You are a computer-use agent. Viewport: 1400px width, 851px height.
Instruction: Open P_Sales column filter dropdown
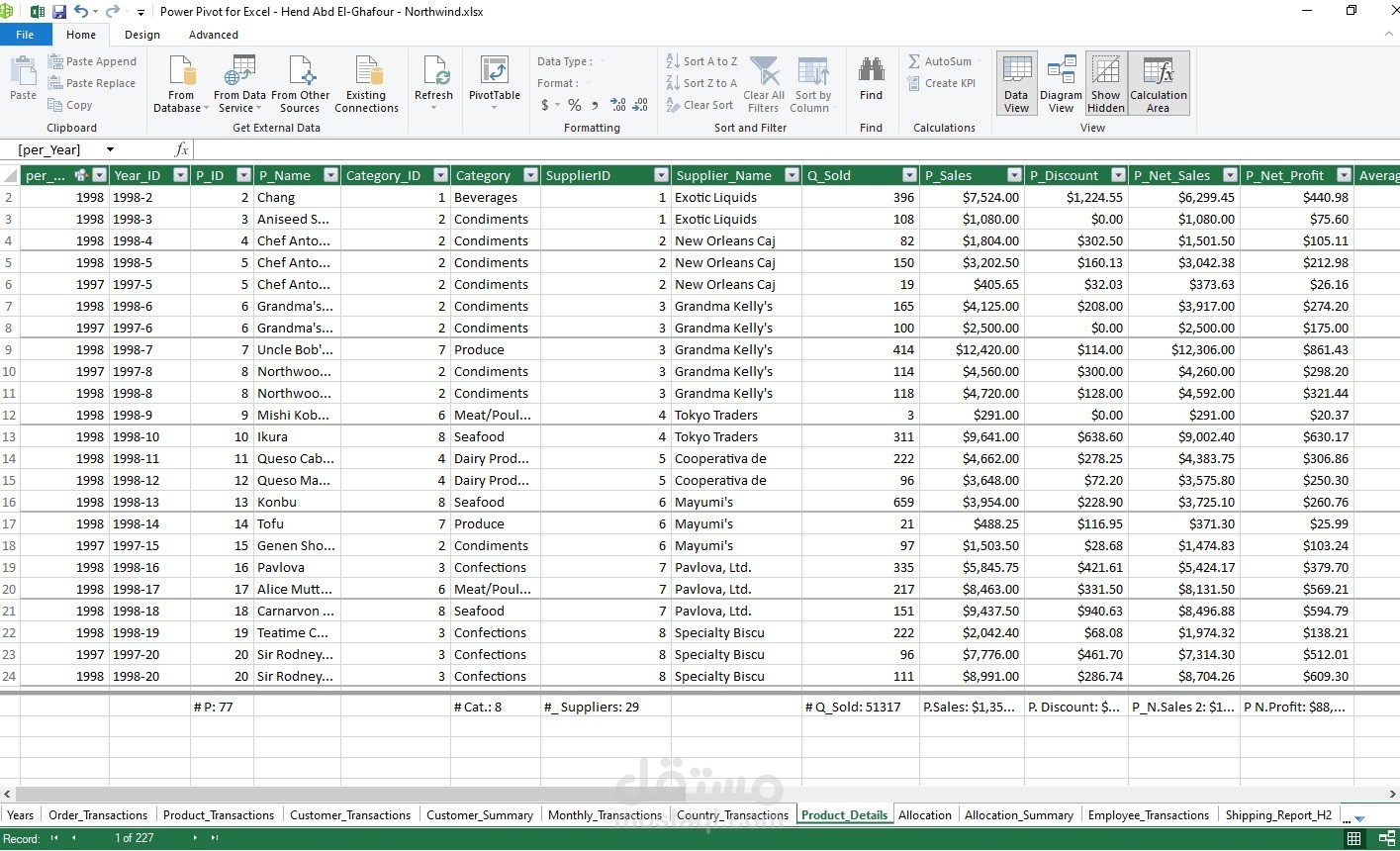click(1014, 175)
